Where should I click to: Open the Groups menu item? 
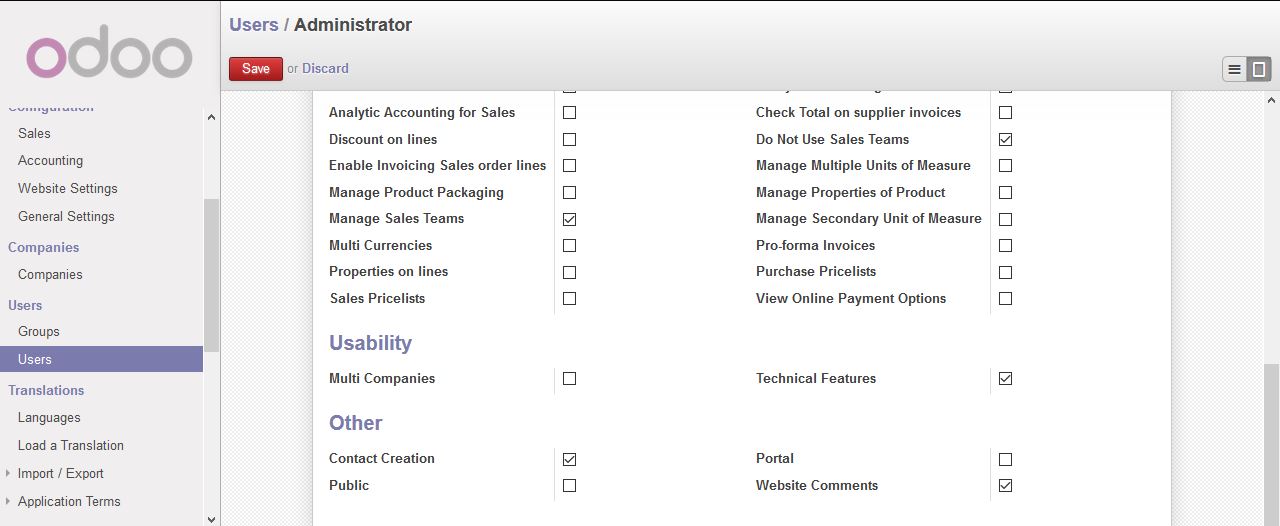click(x=39, y=331)
